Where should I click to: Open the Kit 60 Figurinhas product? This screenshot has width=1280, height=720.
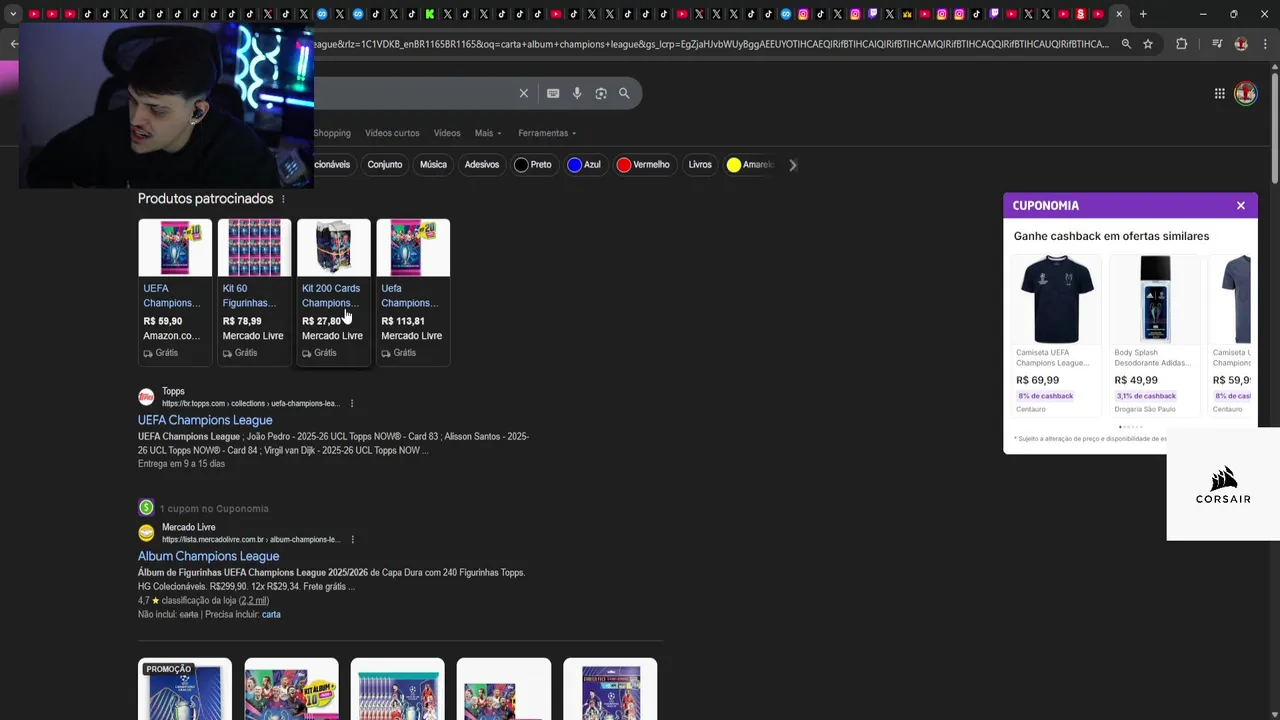(x=254, y=291)
